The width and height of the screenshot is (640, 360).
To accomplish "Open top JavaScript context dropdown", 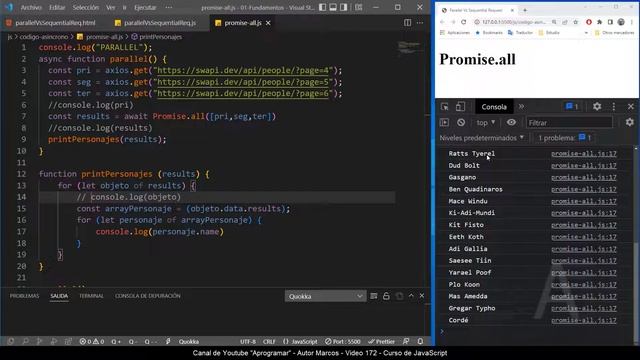I will [486, 122].
